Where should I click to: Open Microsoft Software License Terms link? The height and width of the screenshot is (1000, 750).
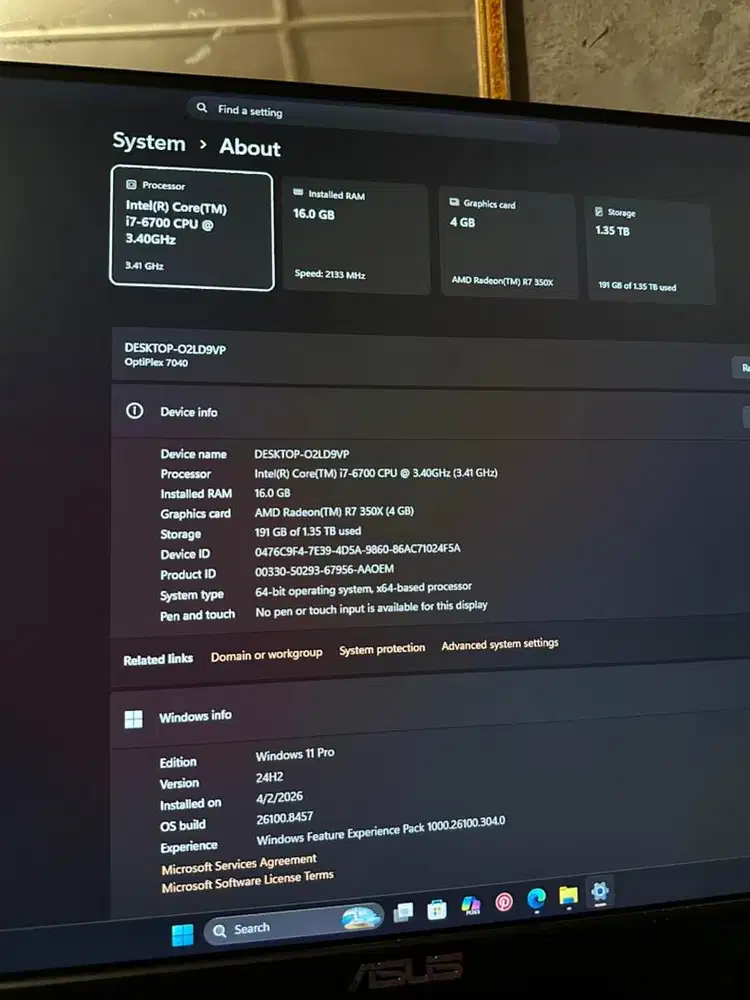pos(247,881)
